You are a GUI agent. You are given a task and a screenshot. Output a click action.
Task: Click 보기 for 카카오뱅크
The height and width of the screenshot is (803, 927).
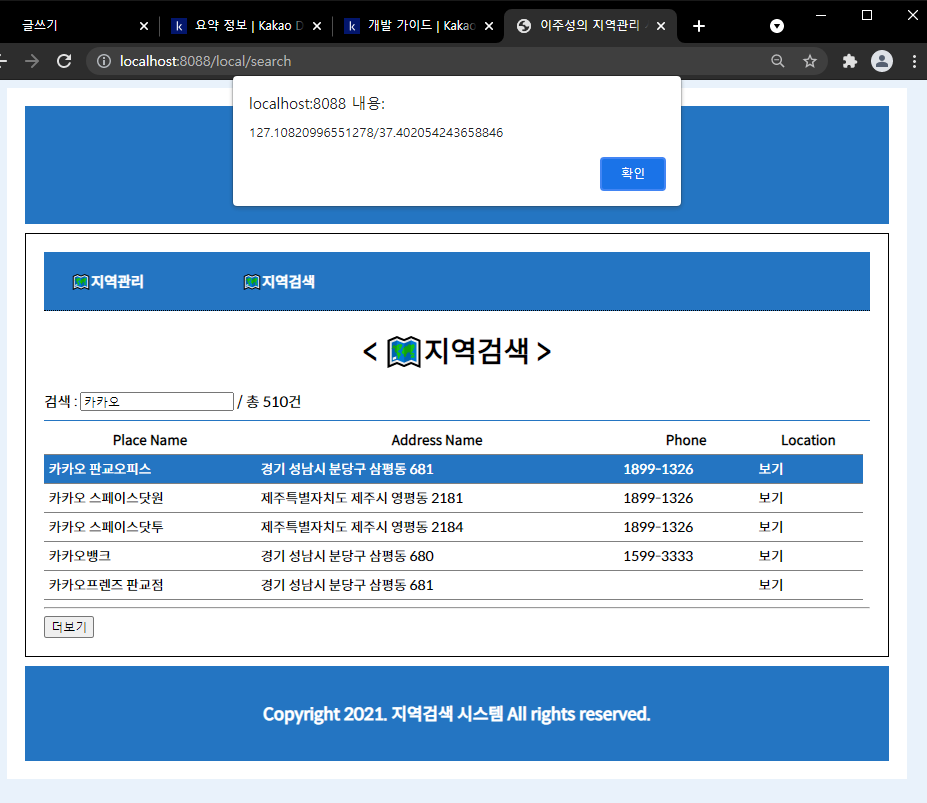tap(770, 556)
